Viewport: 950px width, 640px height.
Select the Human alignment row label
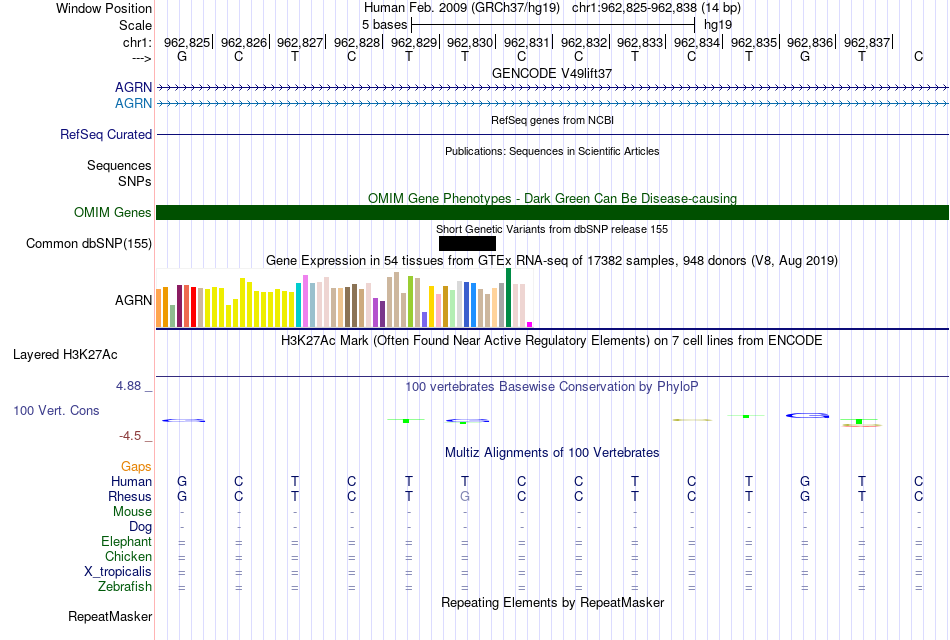[131, 481]
